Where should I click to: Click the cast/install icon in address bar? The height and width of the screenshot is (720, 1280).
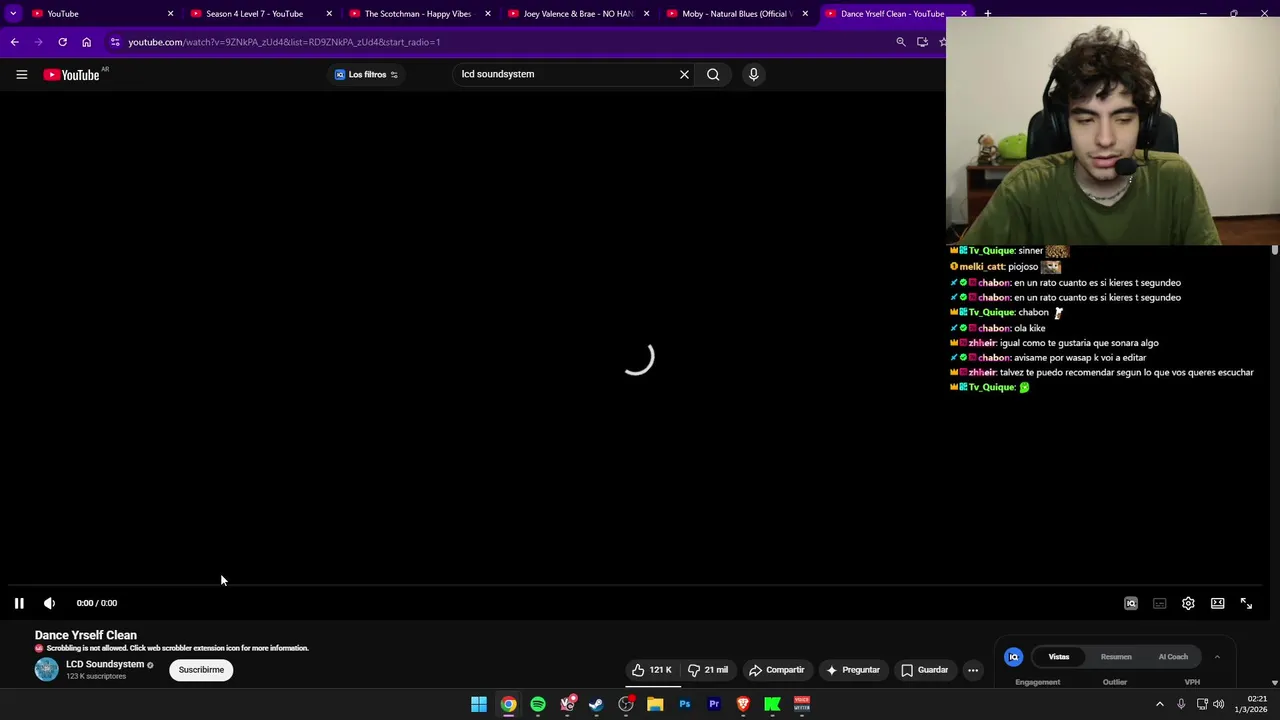tap(922, 42)
